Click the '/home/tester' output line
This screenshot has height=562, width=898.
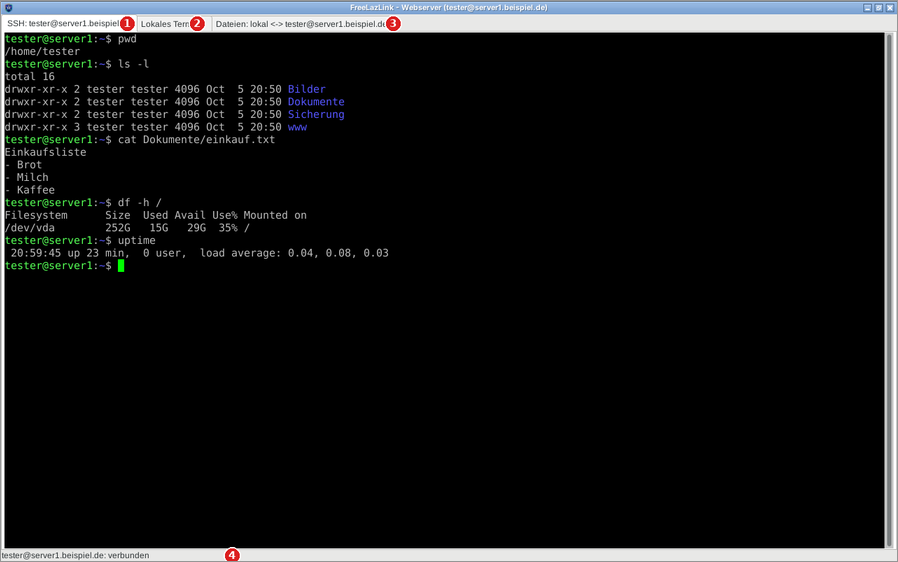pos(42,51)
